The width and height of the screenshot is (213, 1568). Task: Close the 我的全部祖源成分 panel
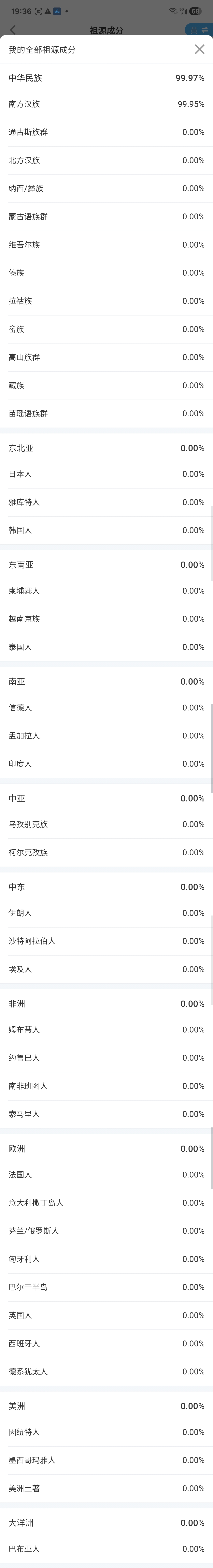click(199, 49)
